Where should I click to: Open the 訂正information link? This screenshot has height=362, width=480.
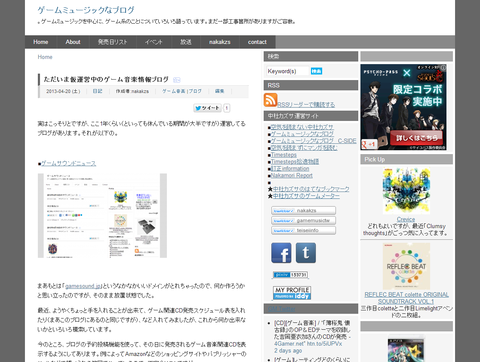tap(290, 169)
